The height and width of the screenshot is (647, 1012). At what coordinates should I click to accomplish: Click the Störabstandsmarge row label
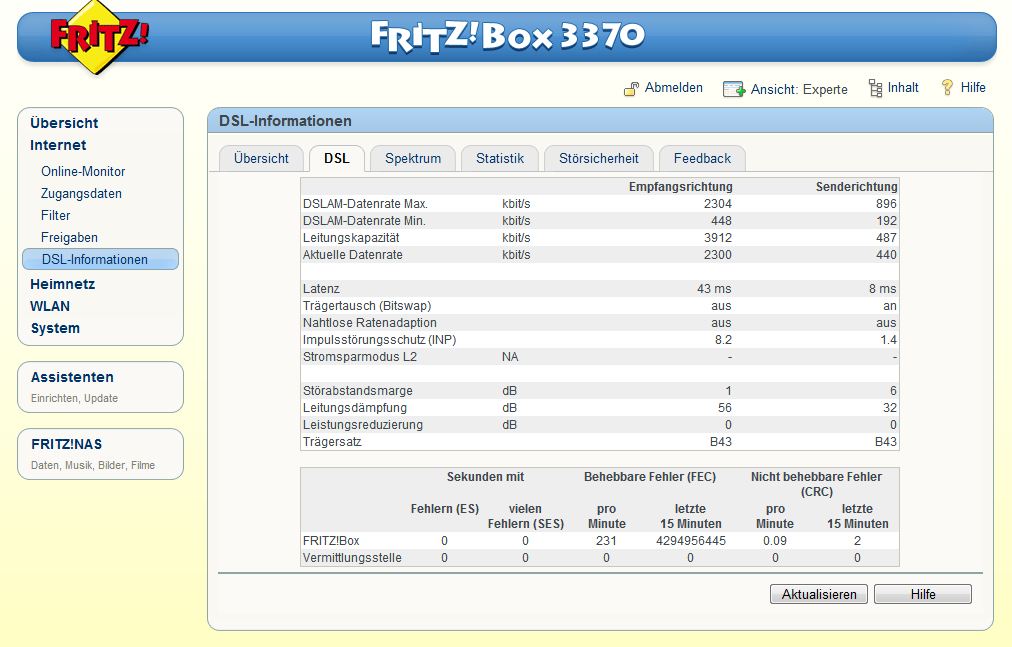pyautogui.click(x=358, y=391)
